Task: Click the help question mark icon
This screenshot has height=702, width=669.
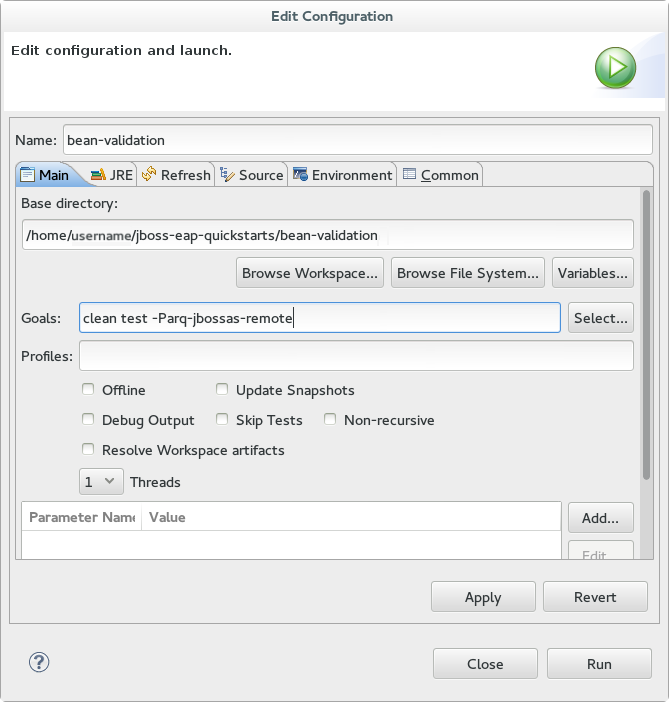Action: tap(39, 662)
